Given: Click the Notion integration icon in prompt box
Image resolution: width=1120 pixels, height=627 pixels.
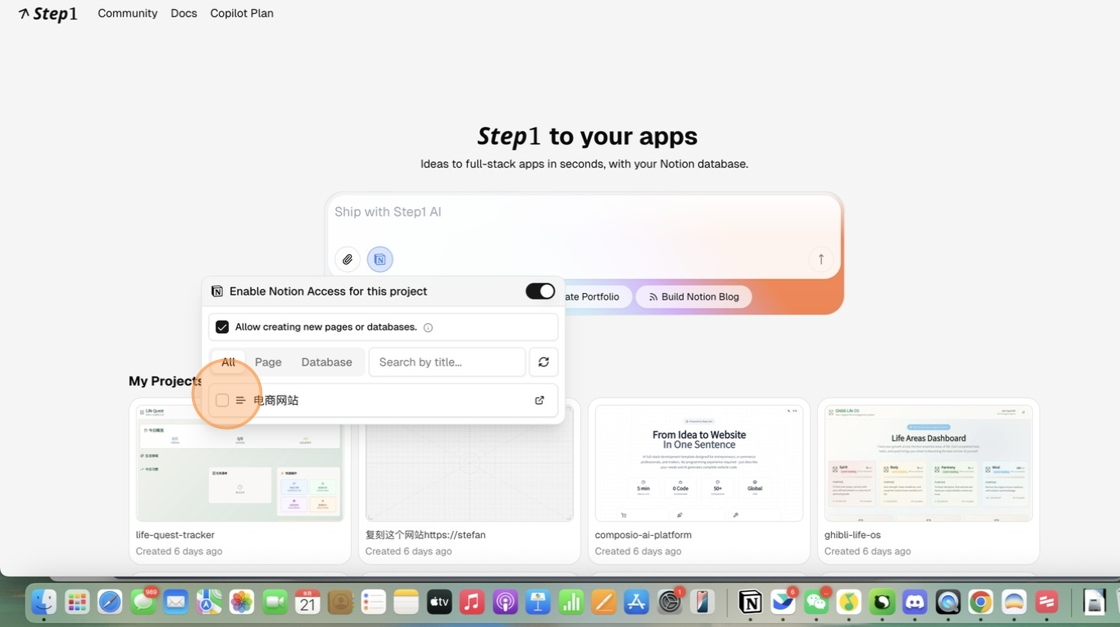Looking at the screenshot, I should point(380,259).
